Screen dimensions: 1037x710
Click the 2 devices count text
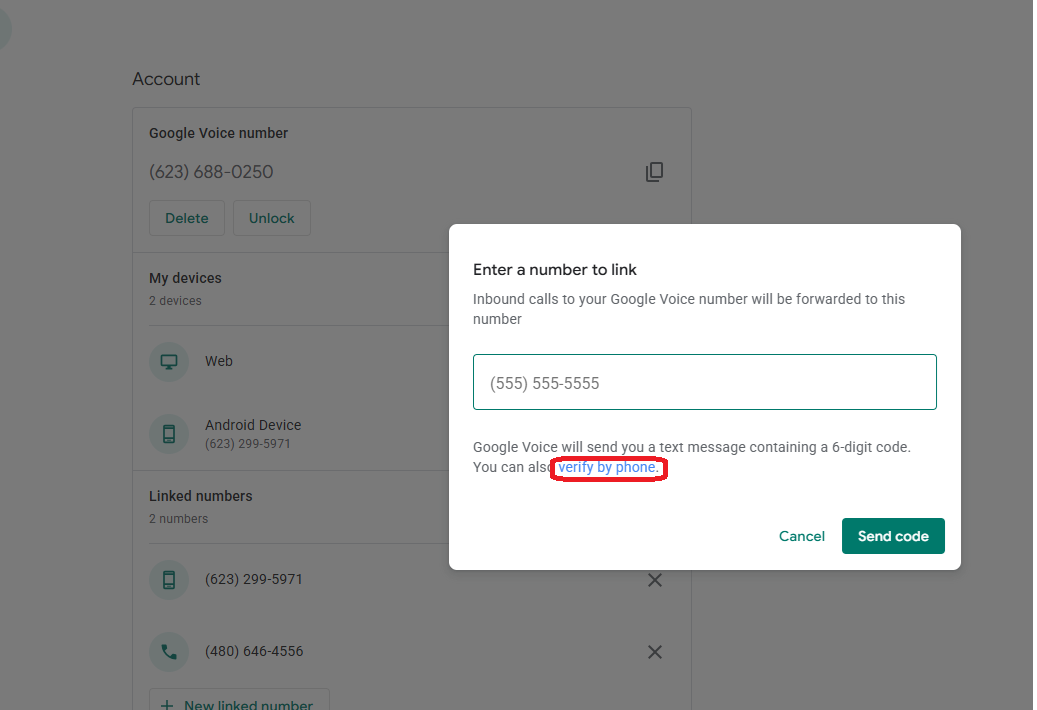(x=175, y=301)
